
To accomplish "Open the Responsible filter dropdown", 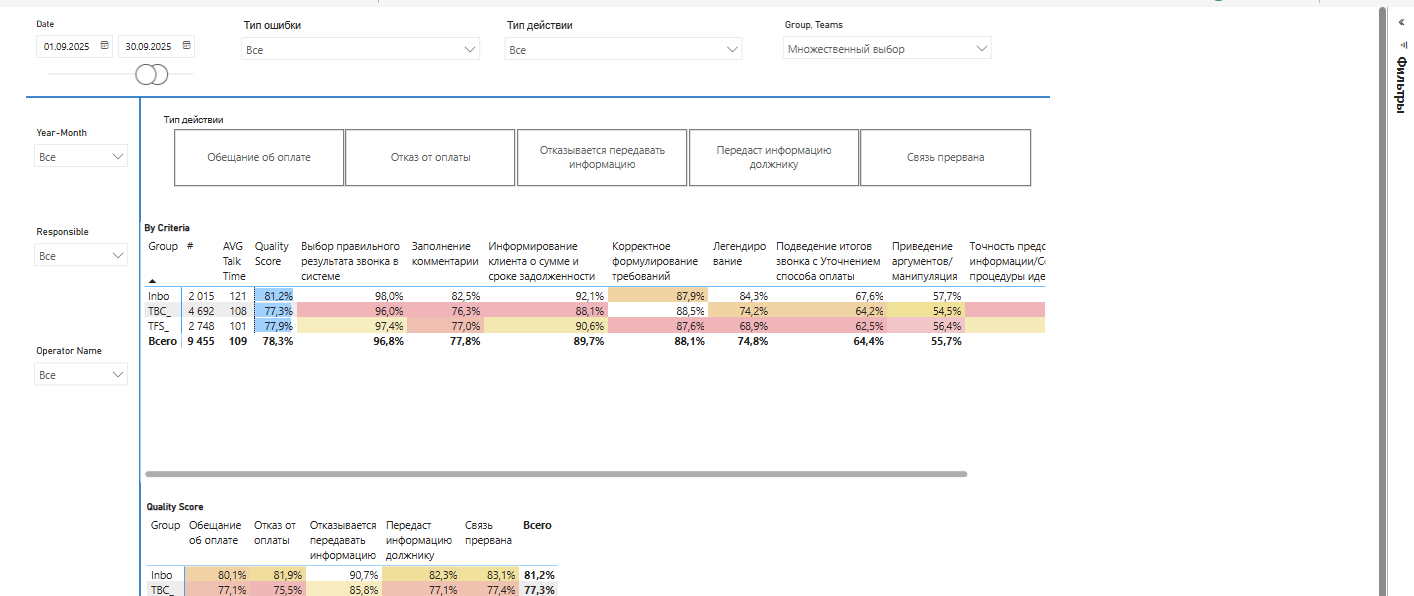I will pyautogui.click(x=118, y=256).
